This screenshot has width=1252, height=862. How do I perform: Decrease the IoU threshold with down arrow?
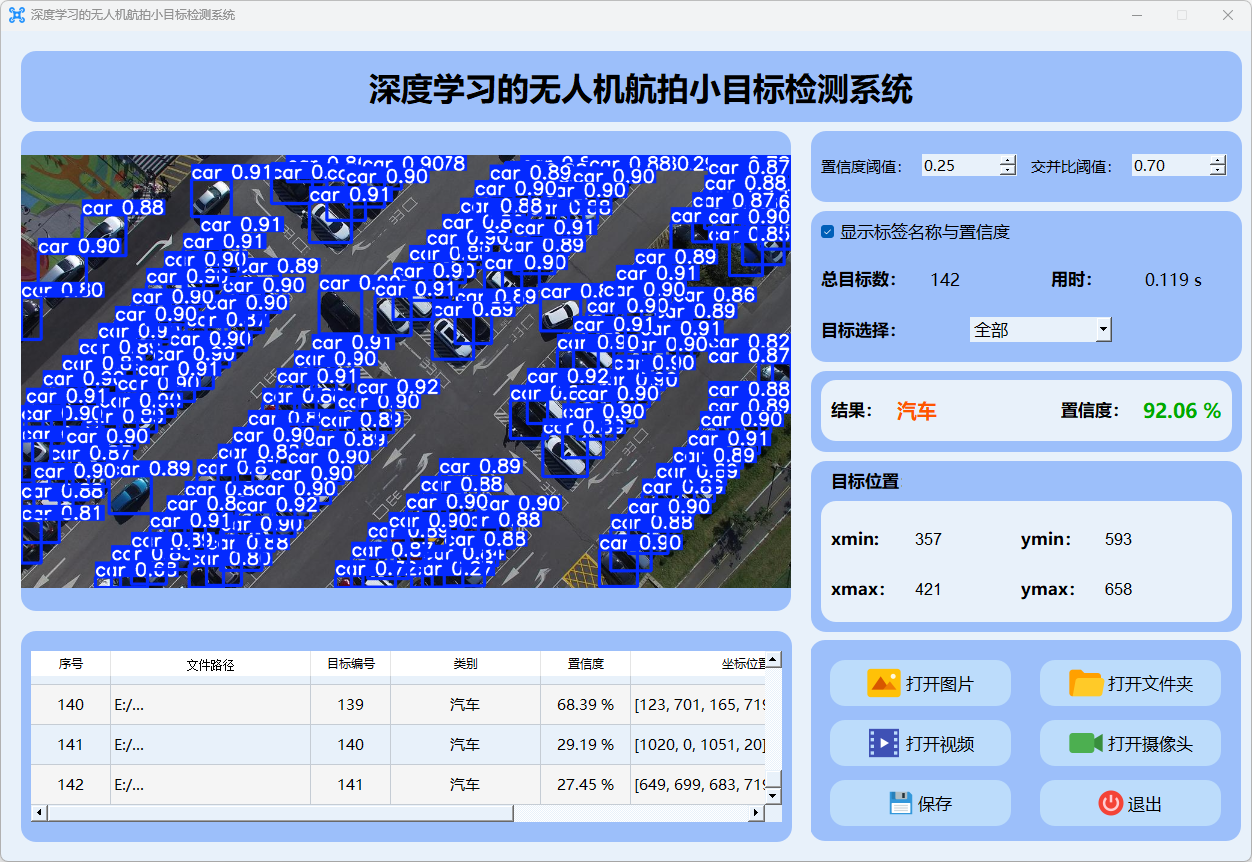pyautogui.click(x=1217, y=171)
